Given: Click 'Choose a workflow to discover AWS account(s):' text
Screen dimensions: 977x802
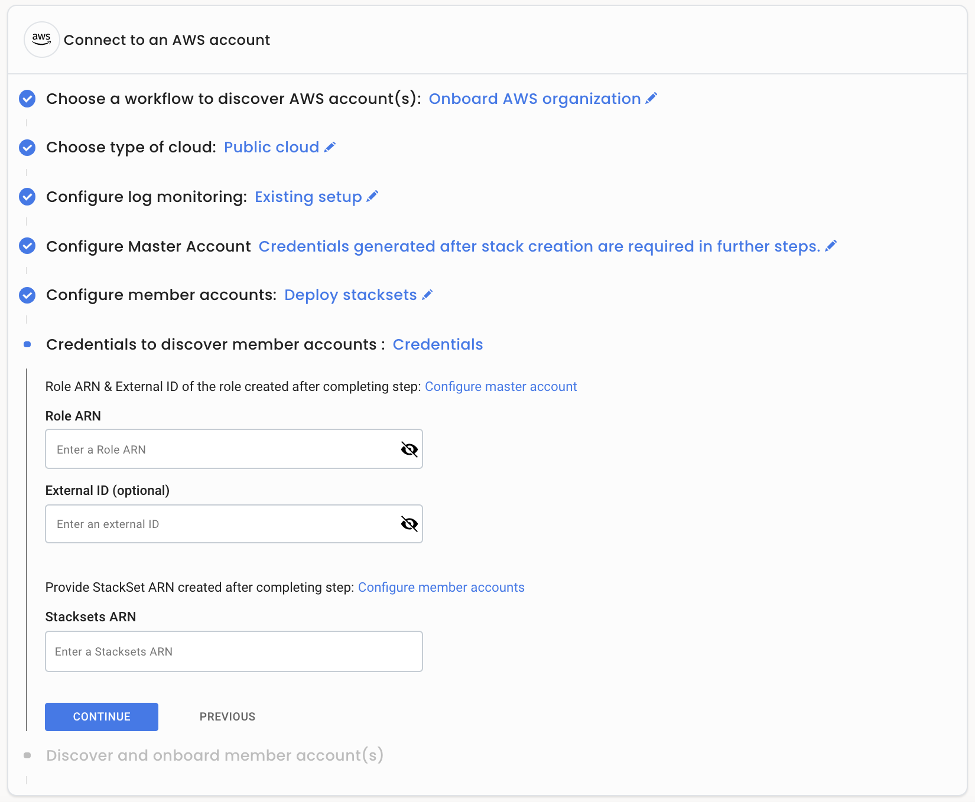Looking at the screenshot, I should 234,98.
